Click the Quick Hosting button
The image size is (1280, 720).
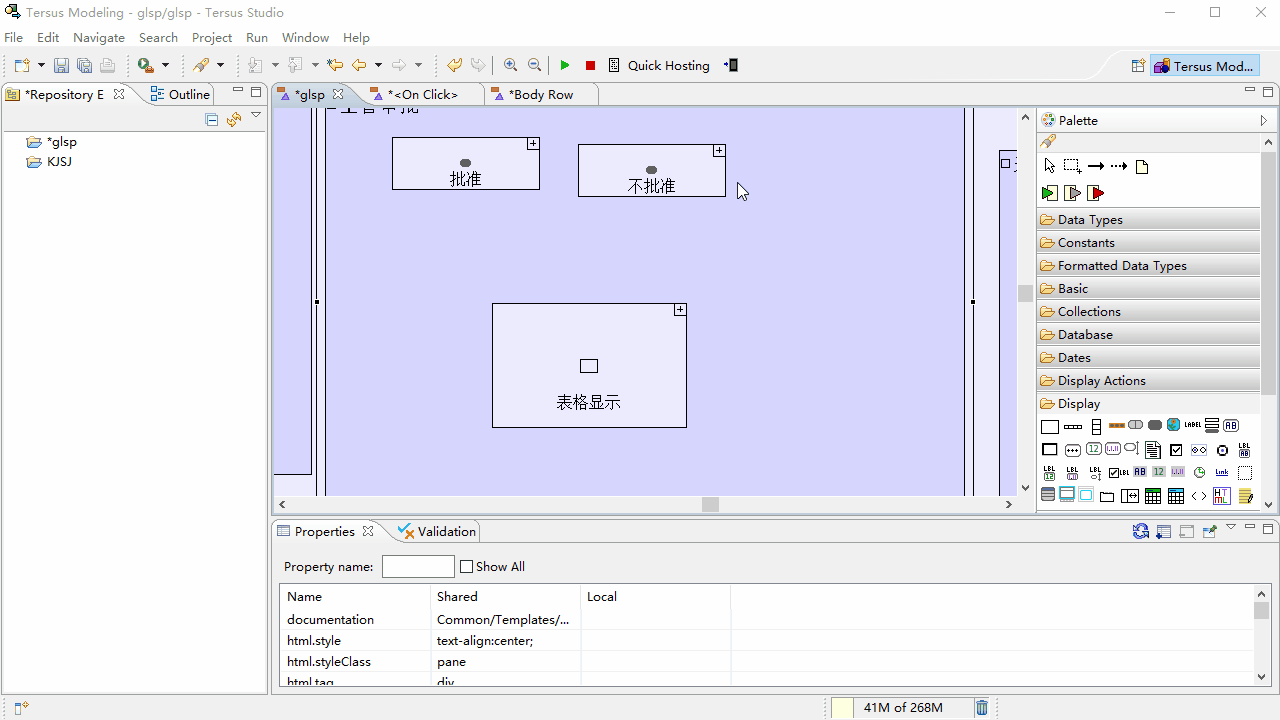[658, 65]
